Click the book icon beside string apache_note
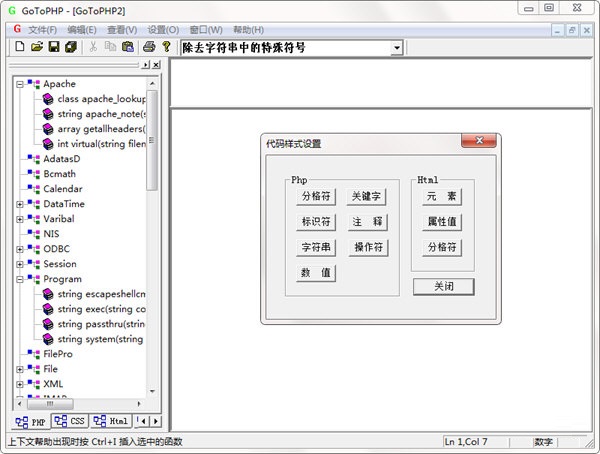This screenshot has height=454, width=600. [x=48, y=114]
